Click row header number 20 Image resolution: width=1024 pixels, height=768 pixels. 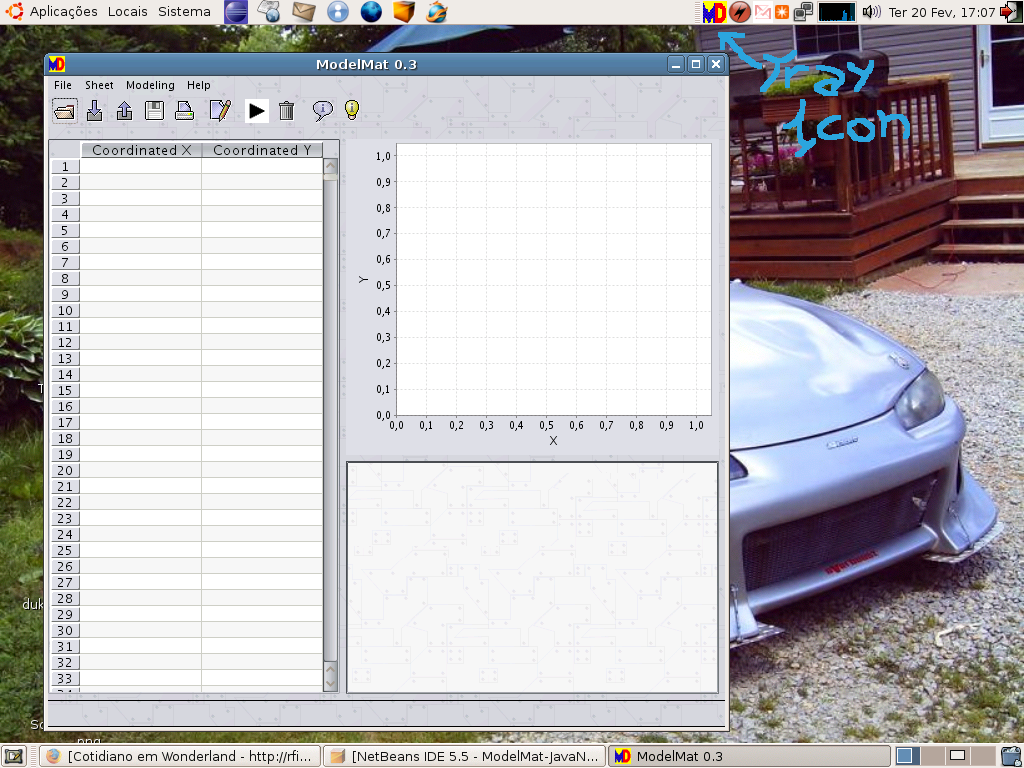click(65, 470)
